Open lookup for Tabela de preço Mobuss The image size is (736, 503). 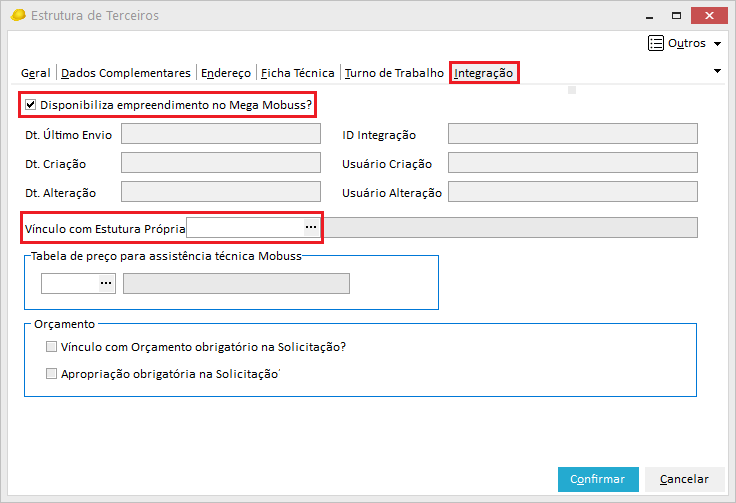(x=106, y=283)
